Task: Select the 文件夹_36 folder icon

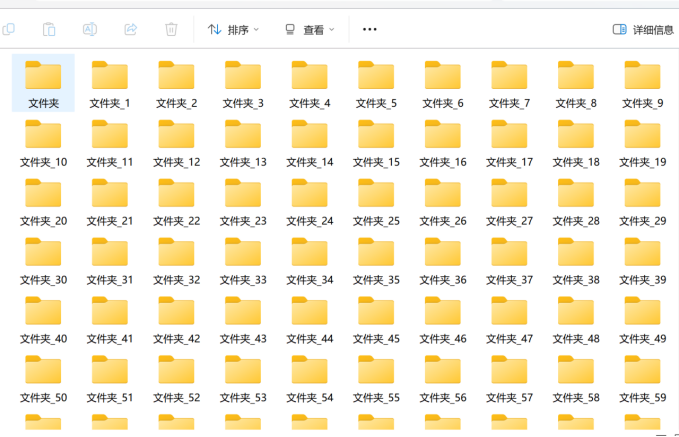Action: pyautogui.click(x=443, y=252)
